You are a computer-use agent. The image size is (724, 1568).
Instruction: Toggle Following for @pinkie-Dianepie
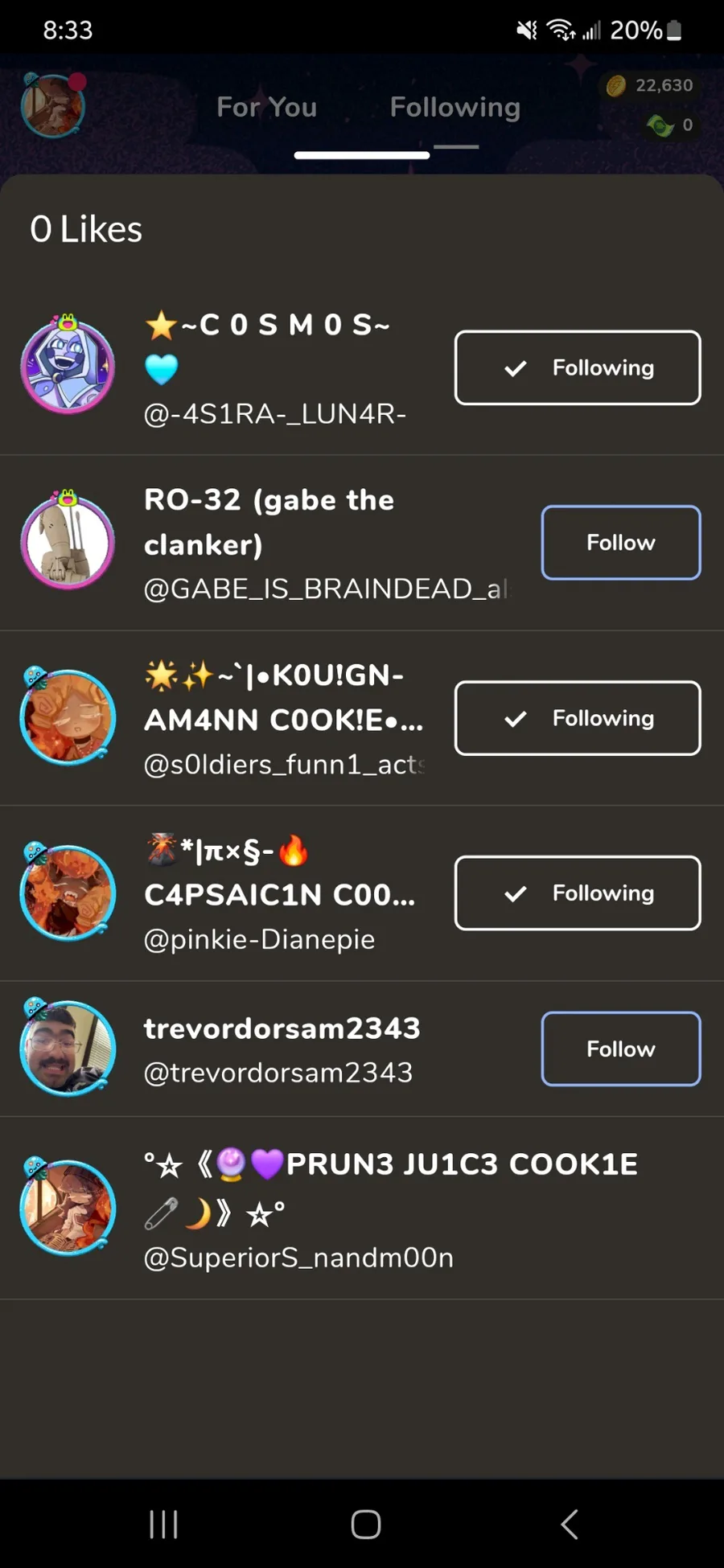pos(578,893)
